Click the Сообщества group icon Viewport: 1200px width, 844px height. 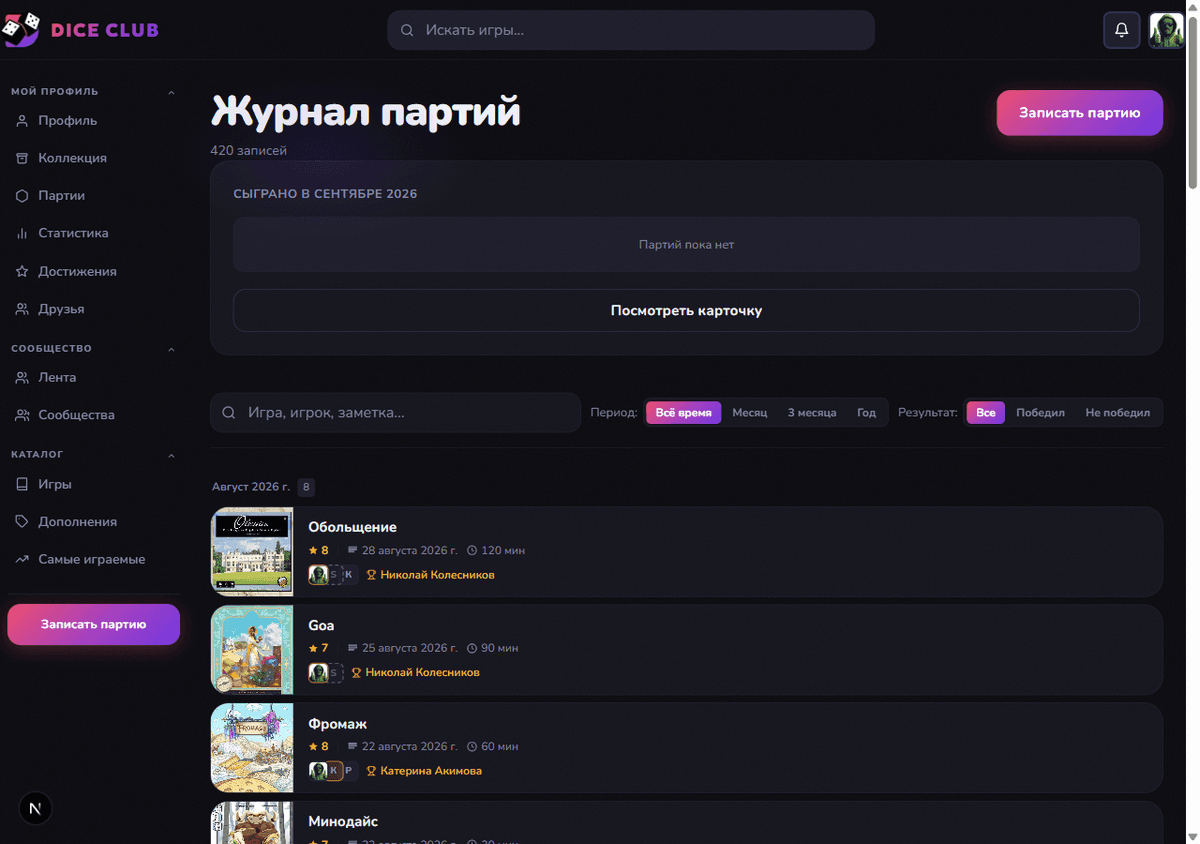point(22,415)
